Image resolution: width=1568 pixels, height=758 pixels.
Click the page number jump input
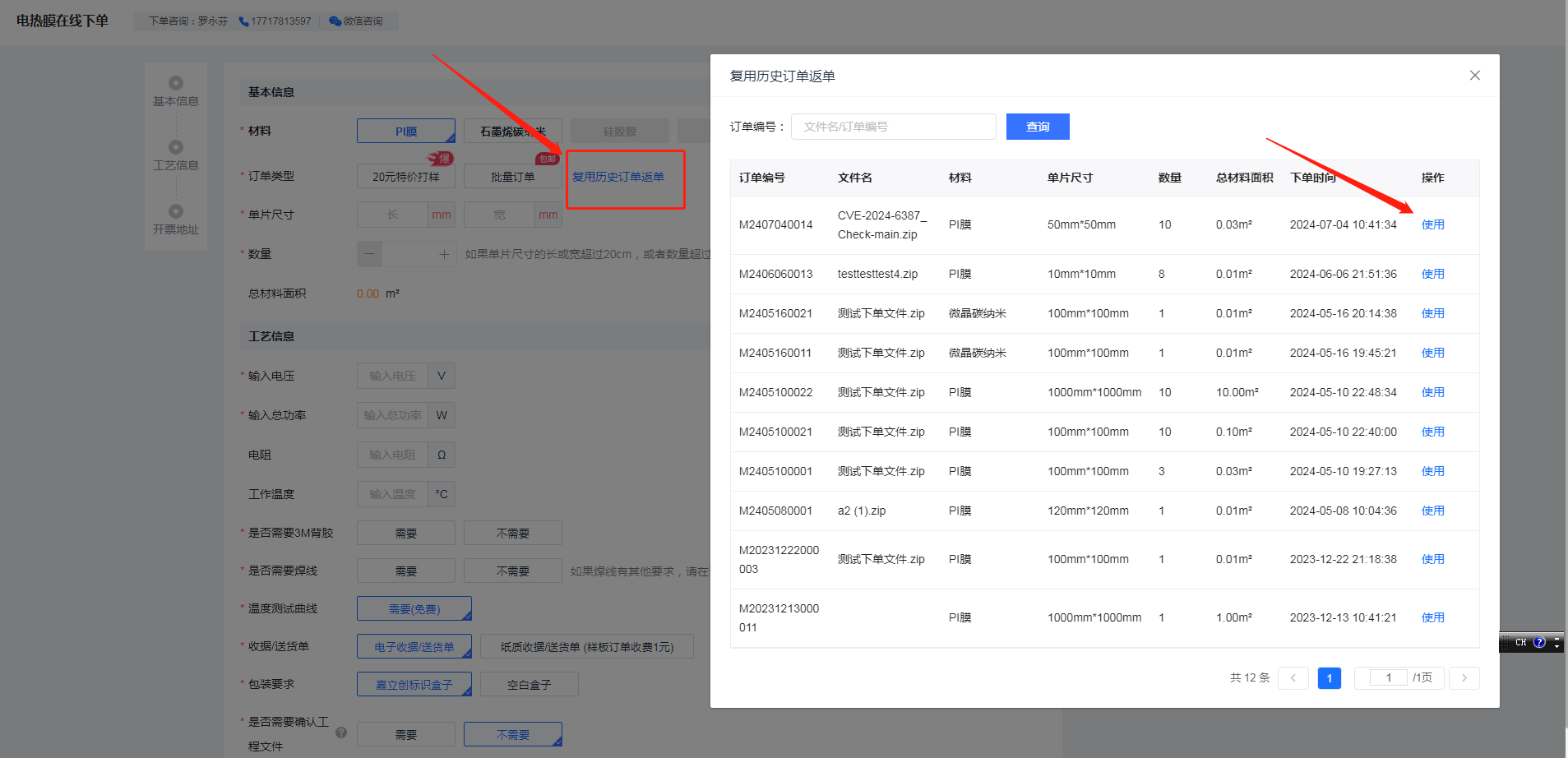[1388, 677]
